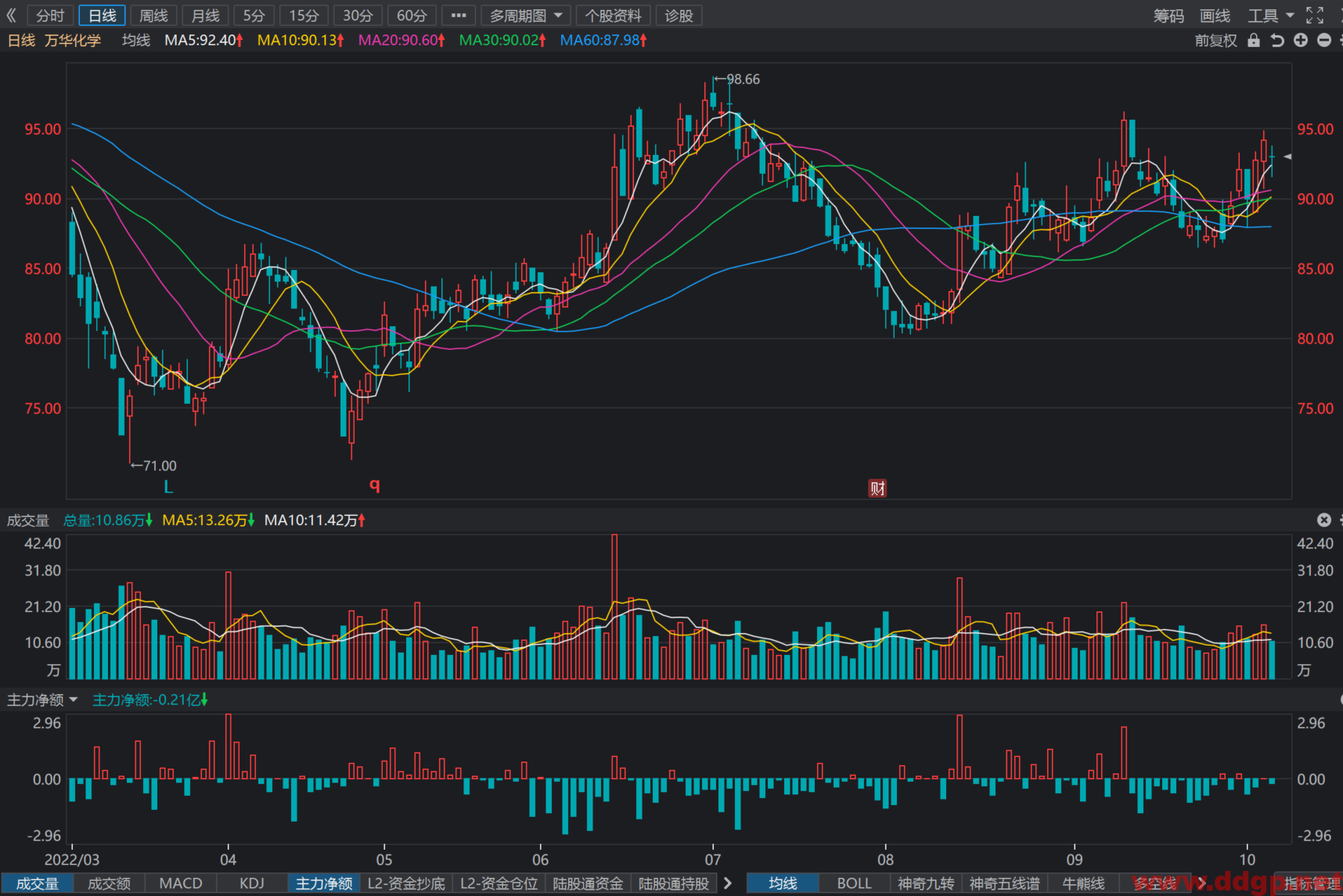
Task: Click the red q marker below chart
Action: coord(374,485)
